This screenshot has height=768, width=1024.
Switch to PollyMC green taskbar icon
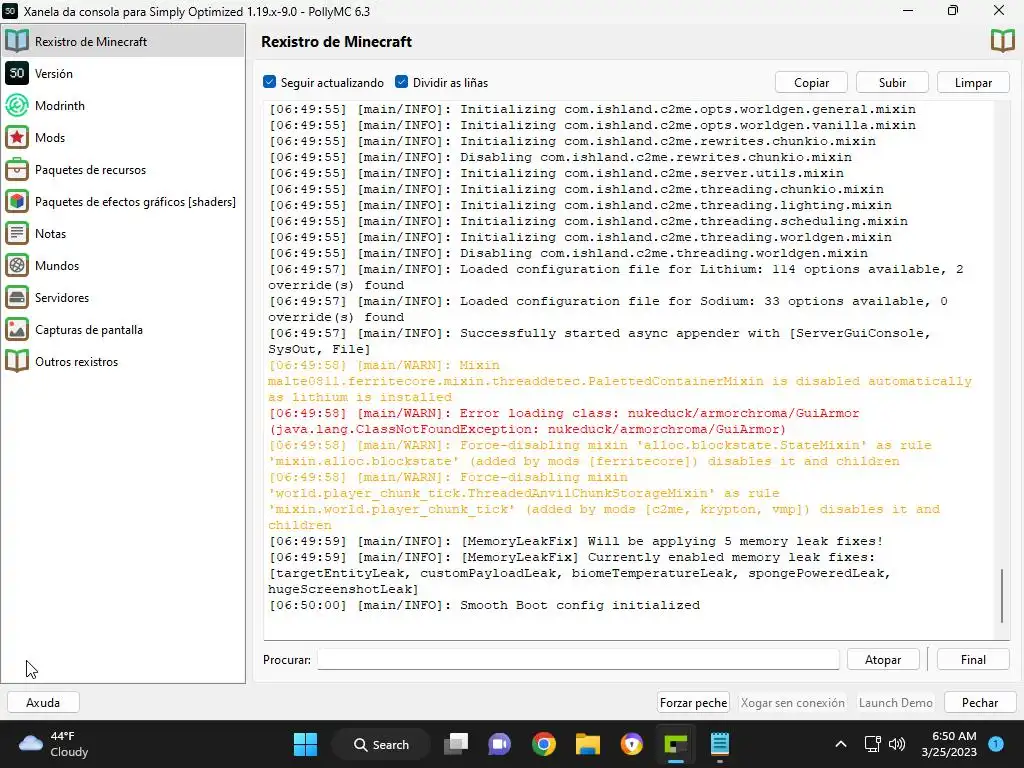pyautogui.click(x=675, y=744)
